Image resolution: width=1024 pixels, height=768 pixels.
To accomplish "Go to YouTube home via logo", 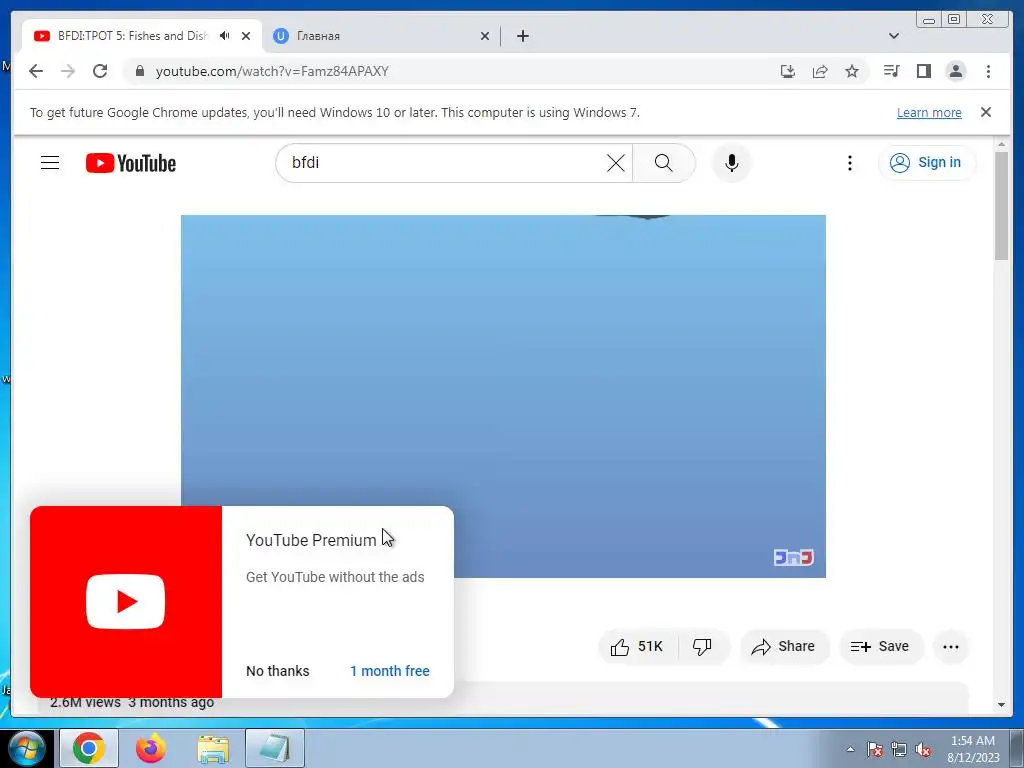I will click(131, 163).
